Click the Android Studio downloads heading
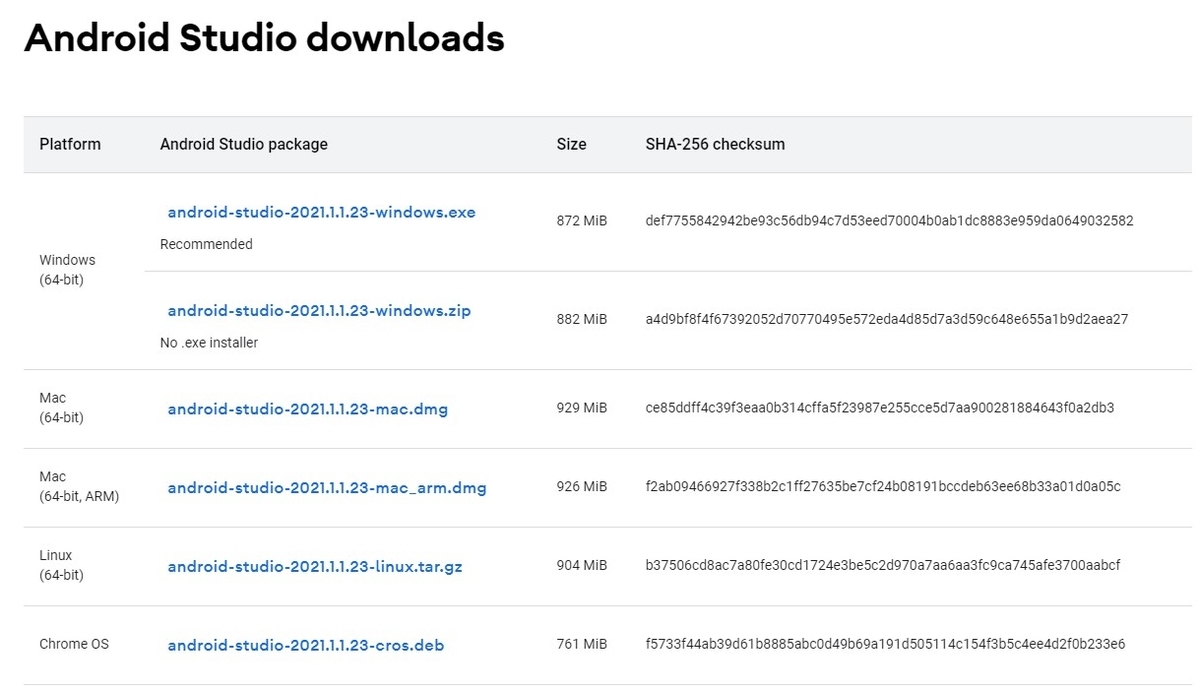Viewport: 1200px width, 691px height. [x=264, y=38]
